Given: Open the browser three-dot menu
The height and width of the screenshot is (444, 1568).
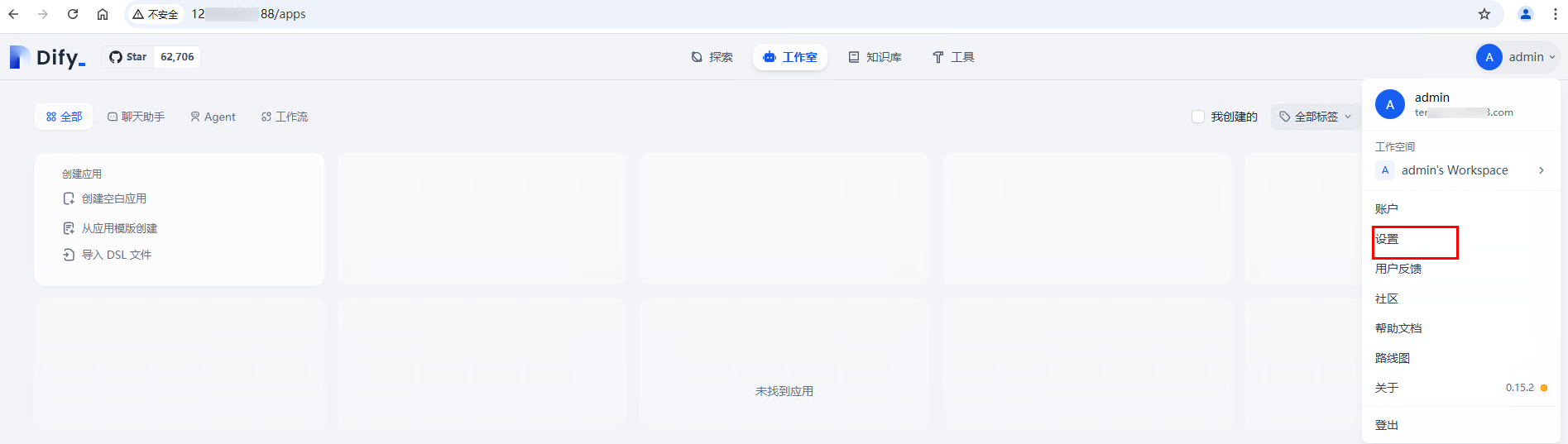Looking at the screenshot, I should click(1556, 14).
